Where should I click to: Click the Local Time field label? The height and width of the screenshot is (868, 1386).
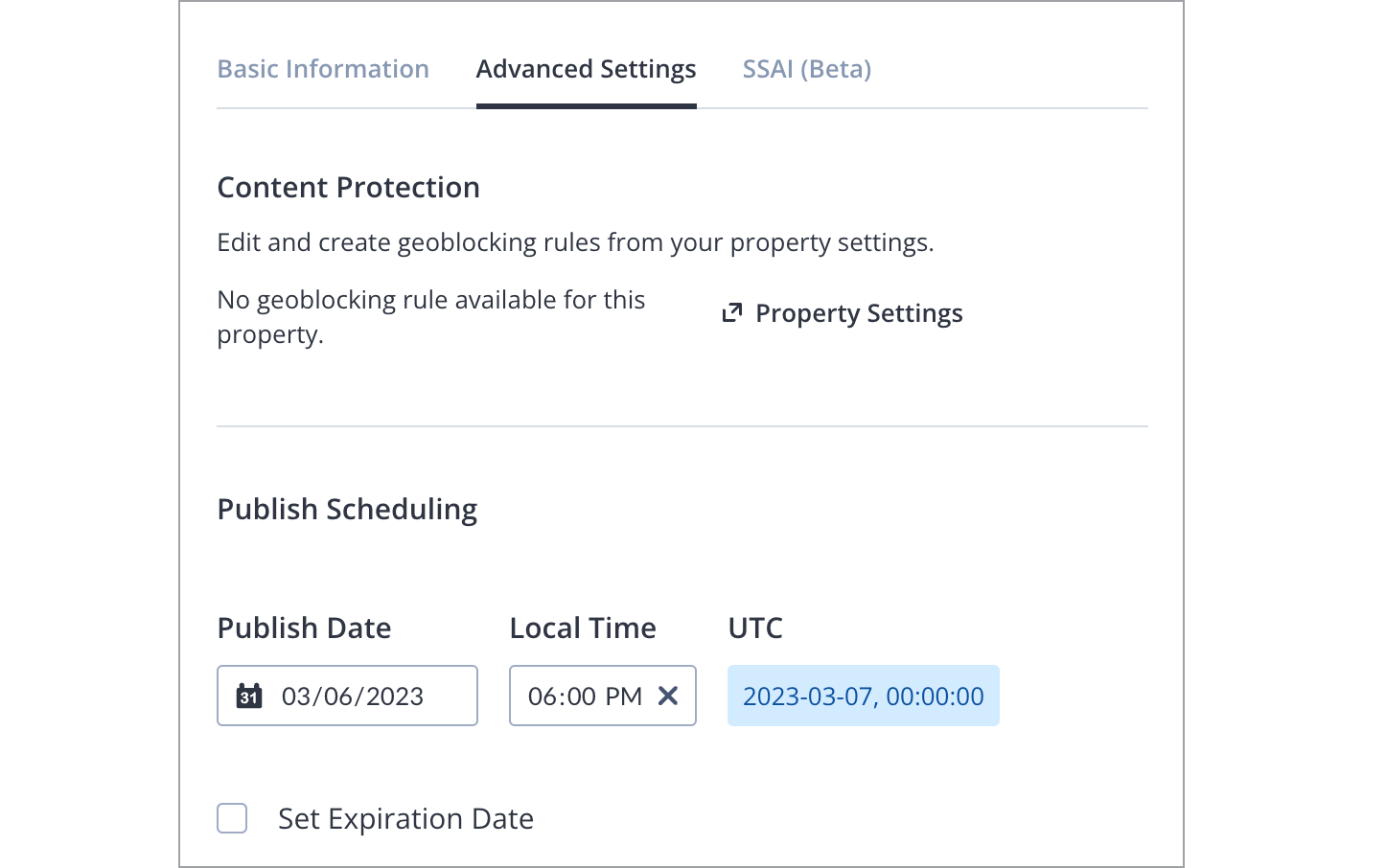pos(583,628)
